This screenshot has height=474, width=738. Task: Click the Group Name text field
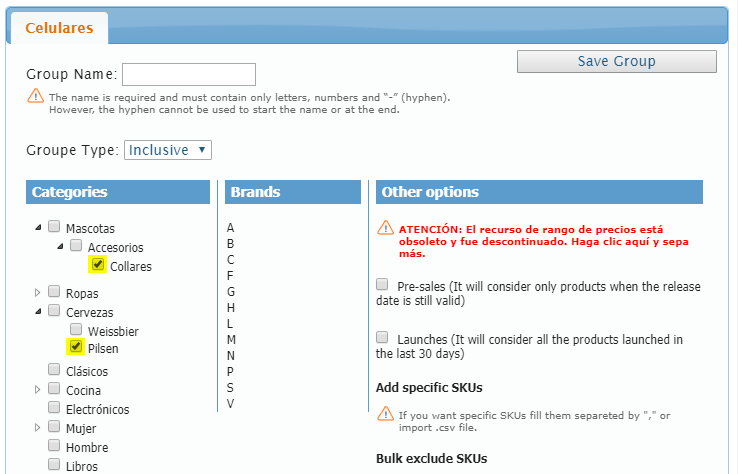[189, 74]
